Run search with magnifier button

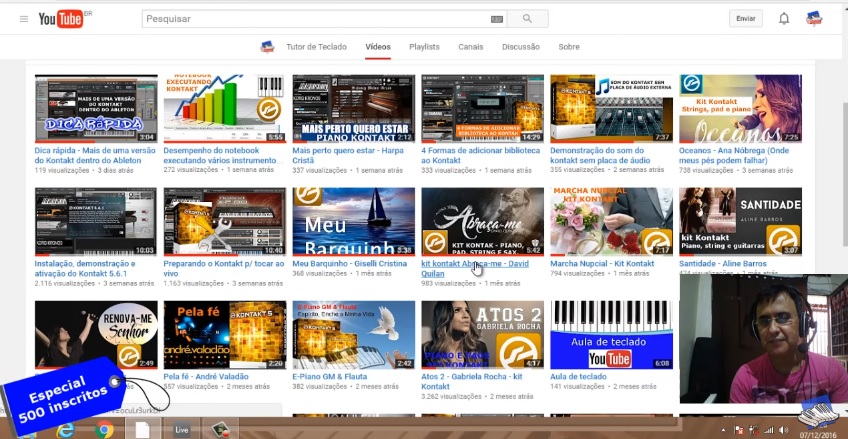527,19
